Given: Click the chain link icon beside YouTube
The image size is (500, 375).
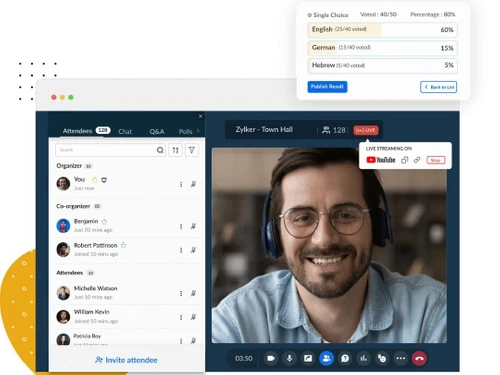Looking at the screenshot, I should 417,160.
